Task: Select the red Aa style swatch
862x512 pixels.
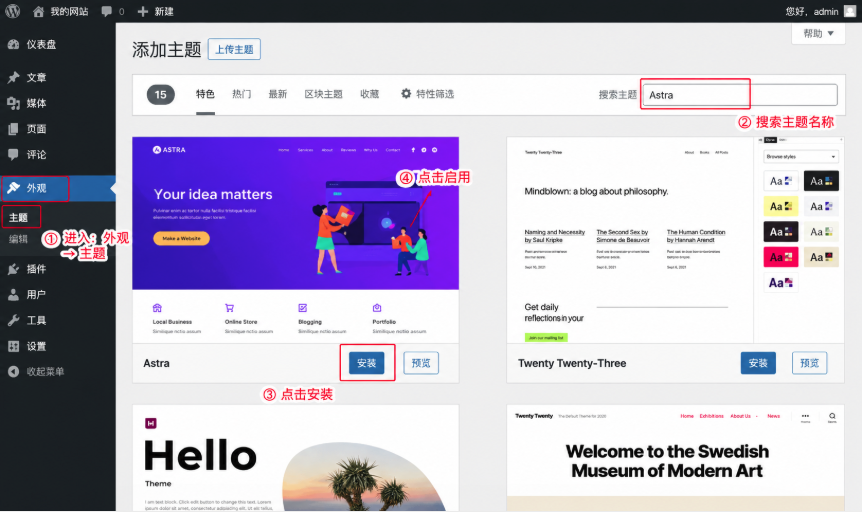Action: 781,257
